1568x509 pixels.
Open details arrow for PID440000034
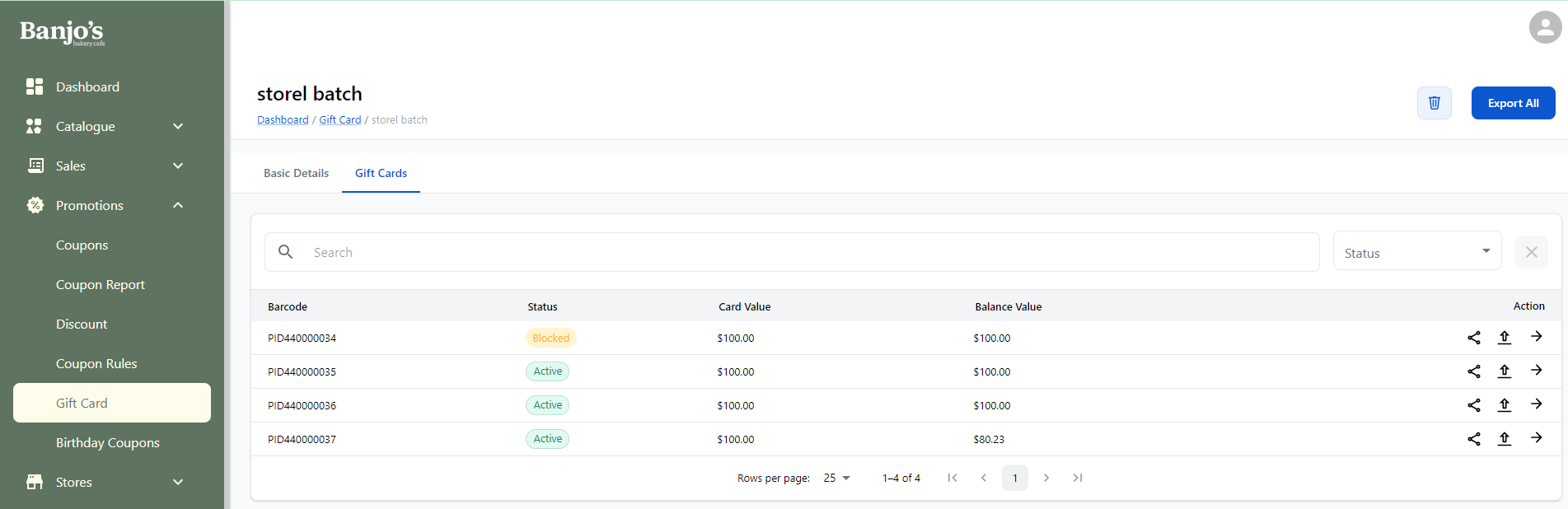[x=1536, y=337]
